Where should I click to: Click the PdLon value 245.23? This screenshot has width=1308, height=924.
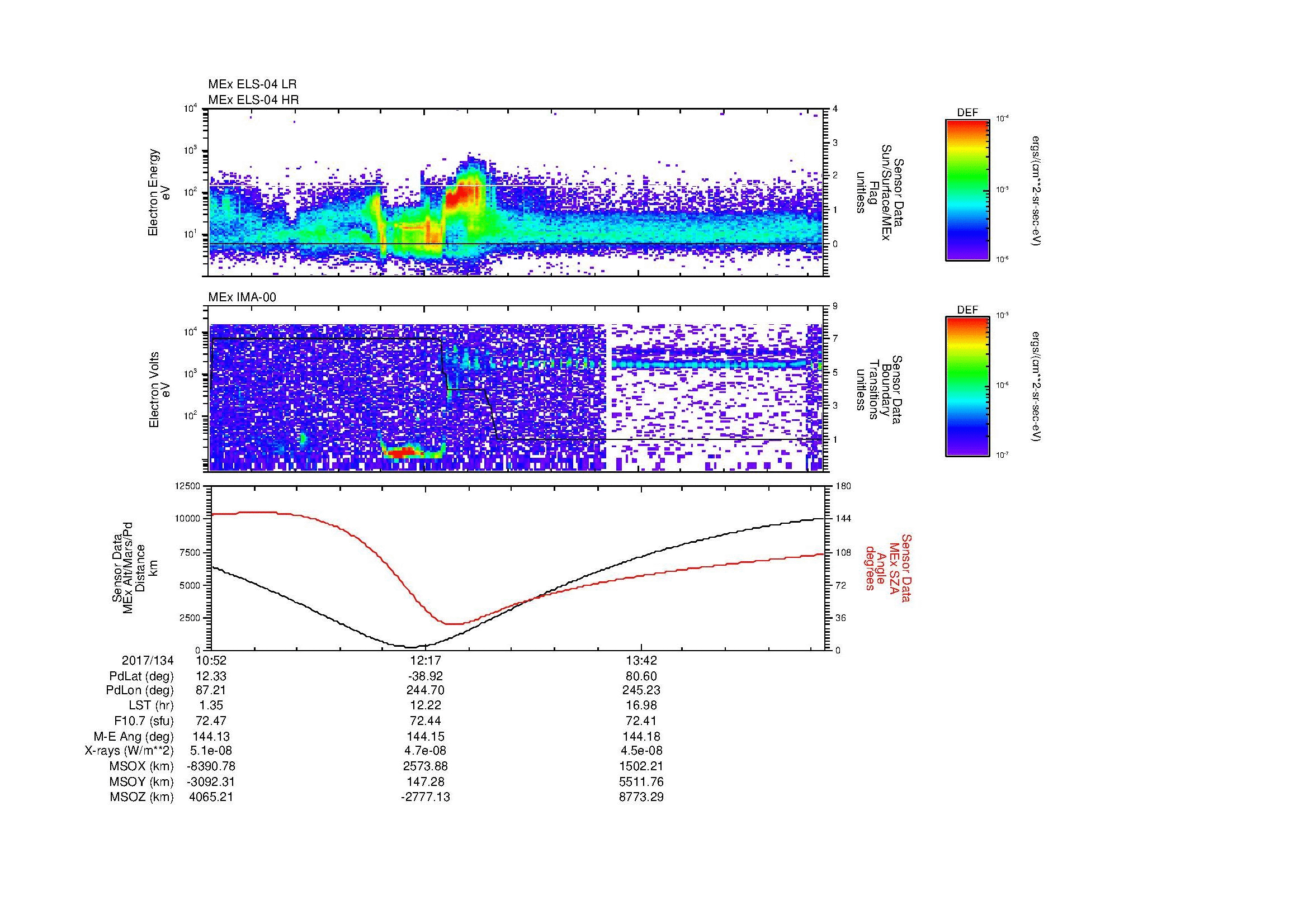[641, 690]
